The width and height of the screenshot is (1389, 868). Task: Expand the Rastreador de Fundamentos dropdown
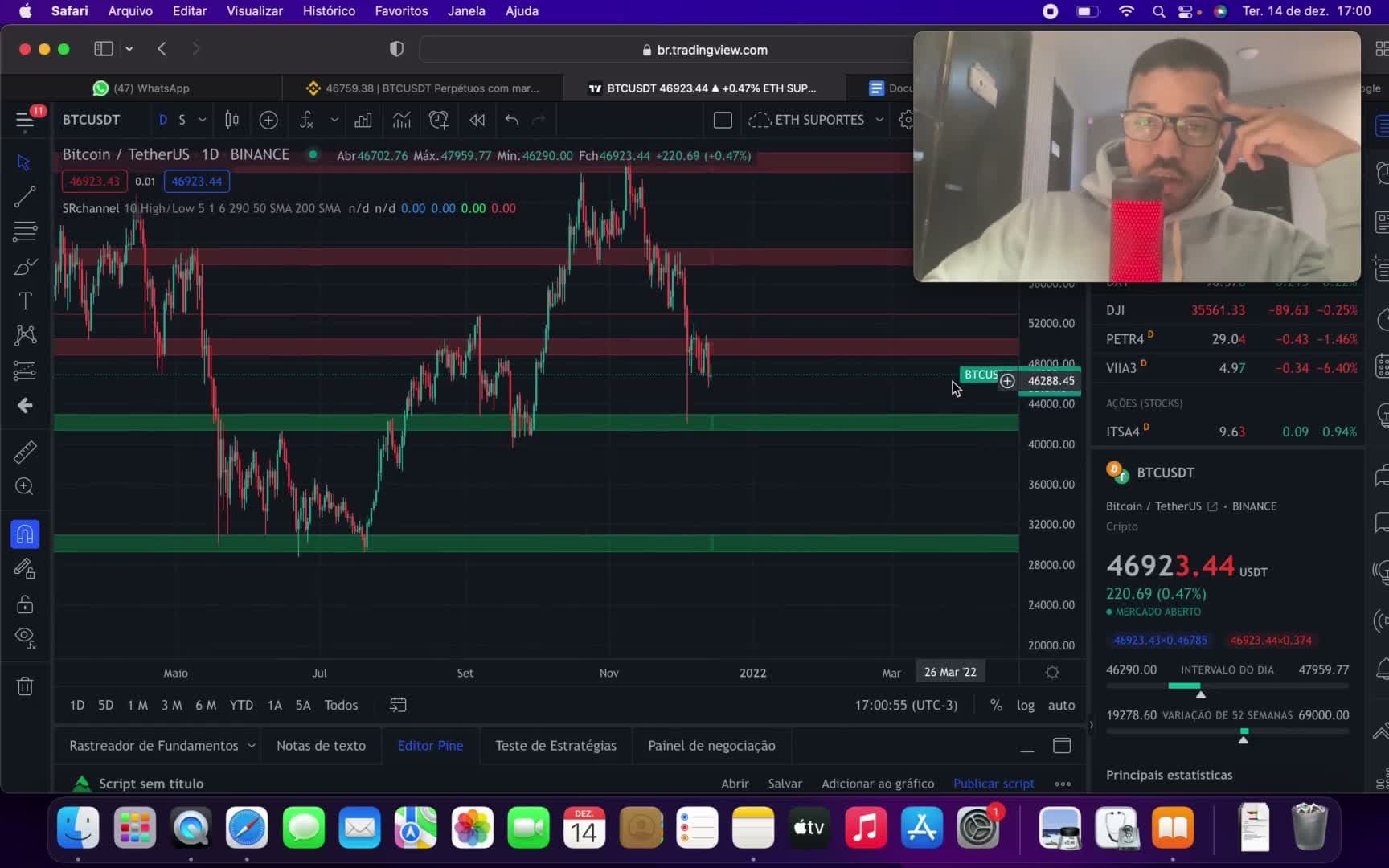point(252,746)
